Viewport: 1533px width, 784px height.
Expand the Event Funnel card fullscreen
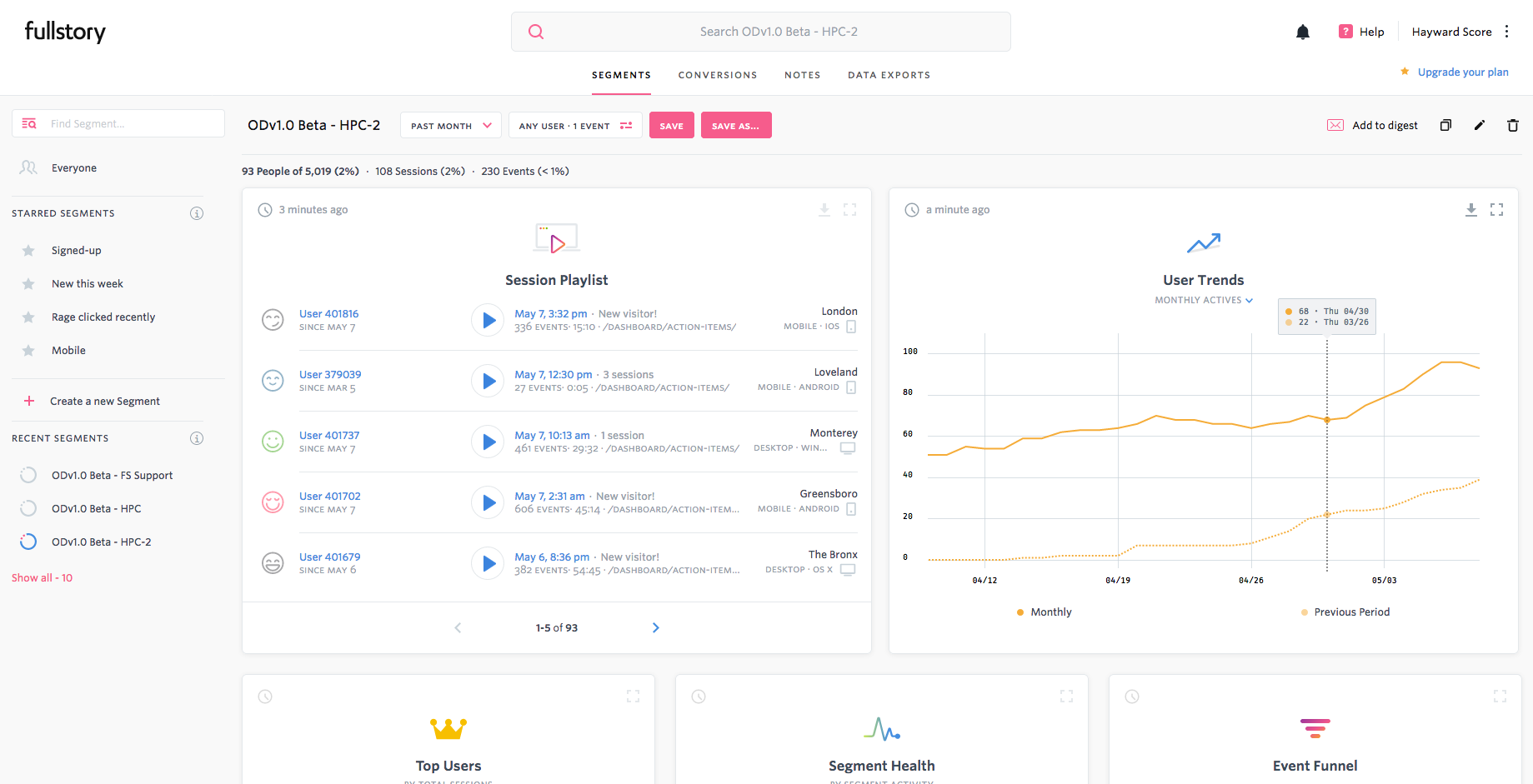1500,697
